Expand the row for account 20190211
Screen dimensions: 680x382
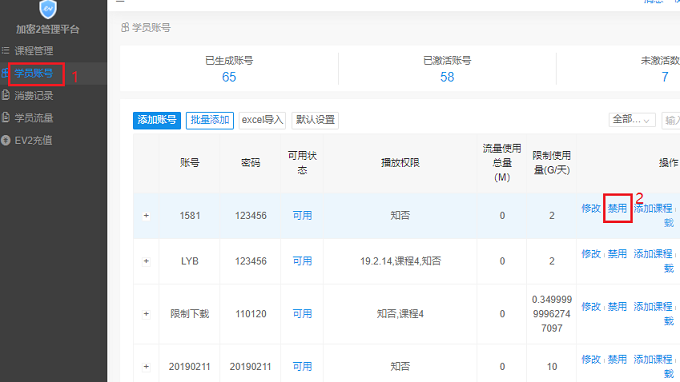(146, 366)
